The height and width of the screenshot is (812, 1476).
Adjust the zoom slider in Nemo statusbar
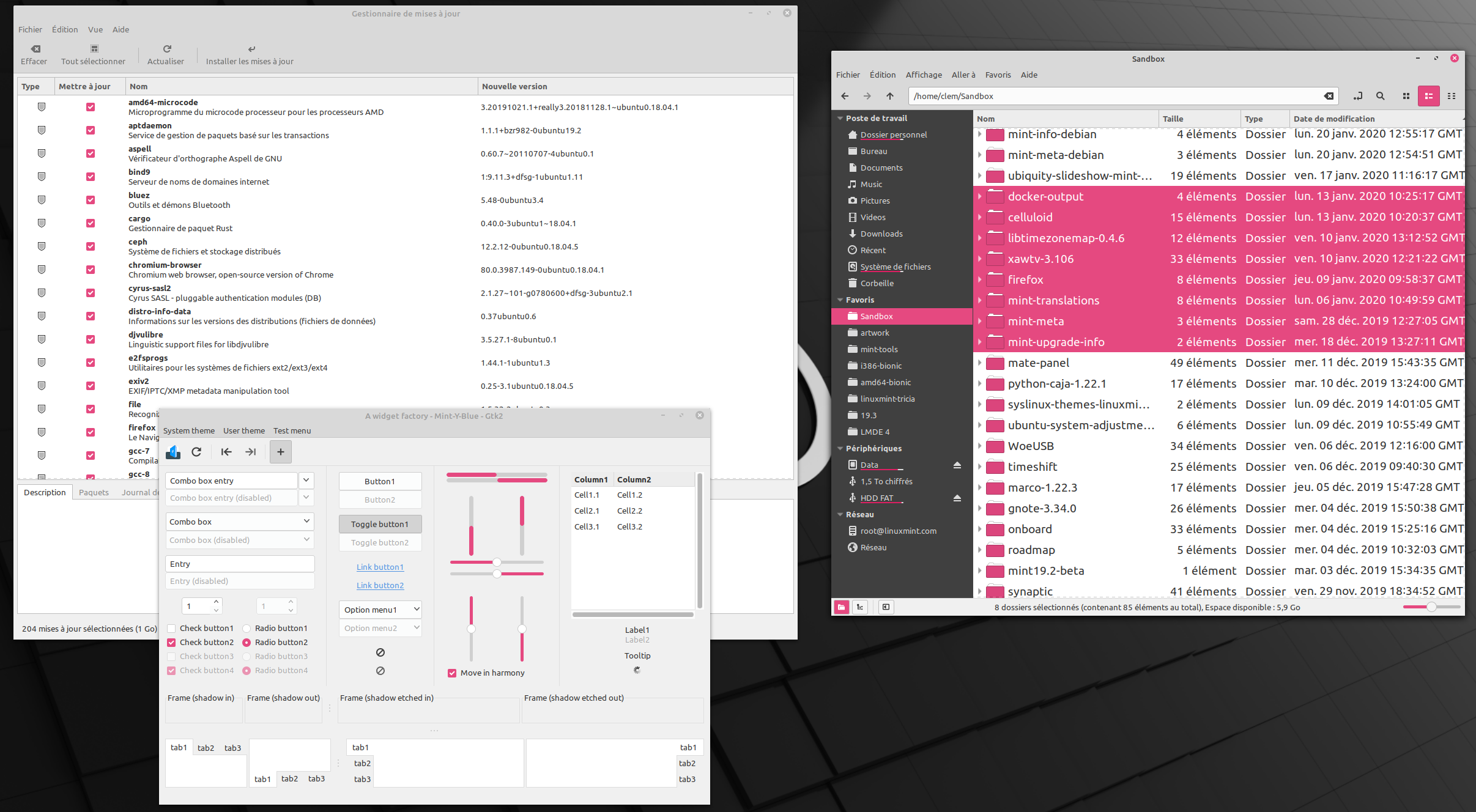click(1432, 607)
